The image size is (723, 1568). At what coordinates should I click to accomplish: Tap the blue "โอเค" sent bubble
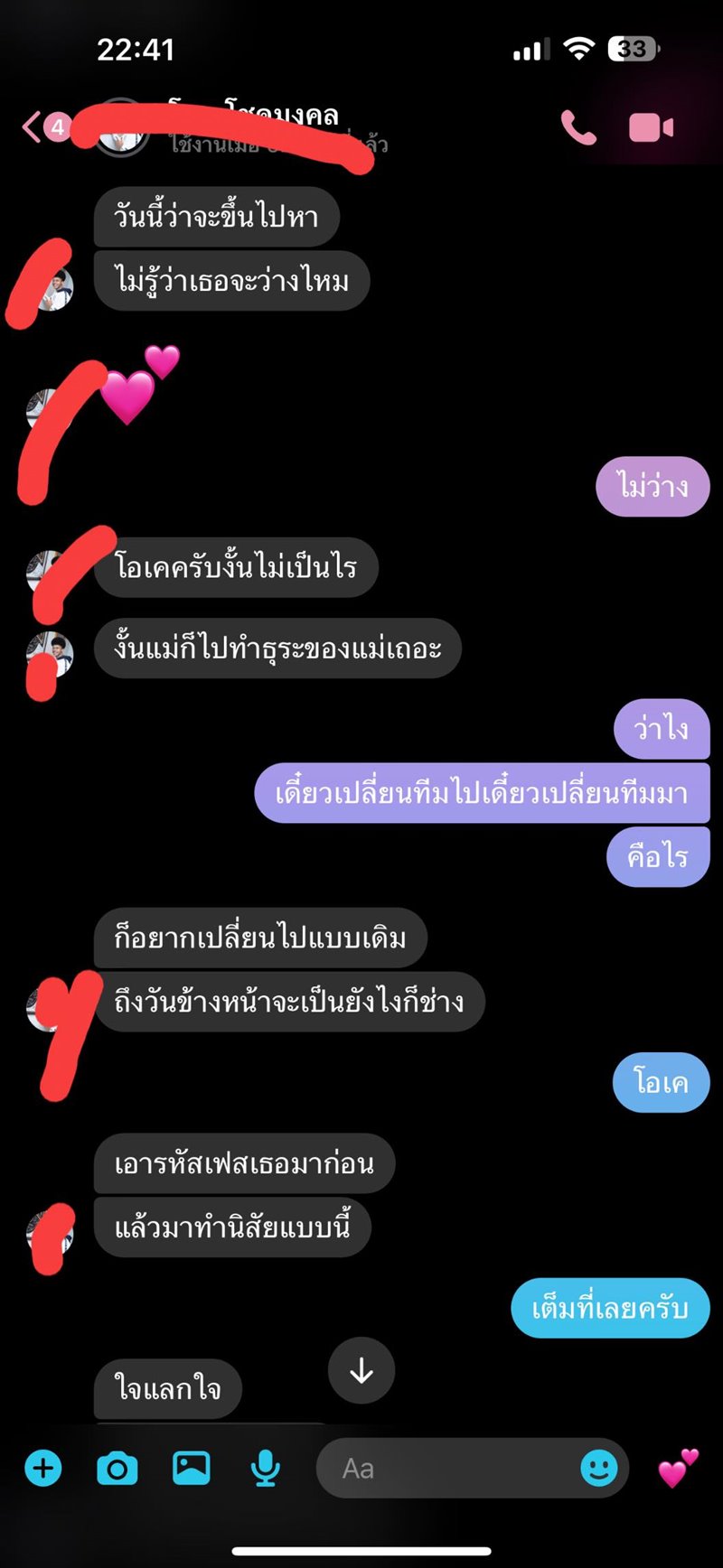(x=661, y=1082)
